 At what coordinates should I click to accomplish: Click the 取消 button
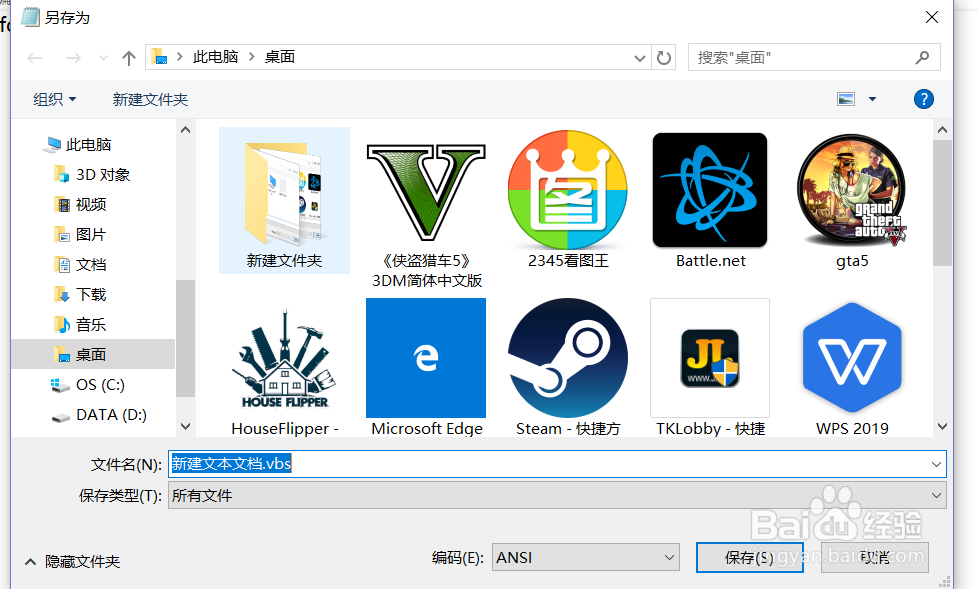tap(874, 557)
